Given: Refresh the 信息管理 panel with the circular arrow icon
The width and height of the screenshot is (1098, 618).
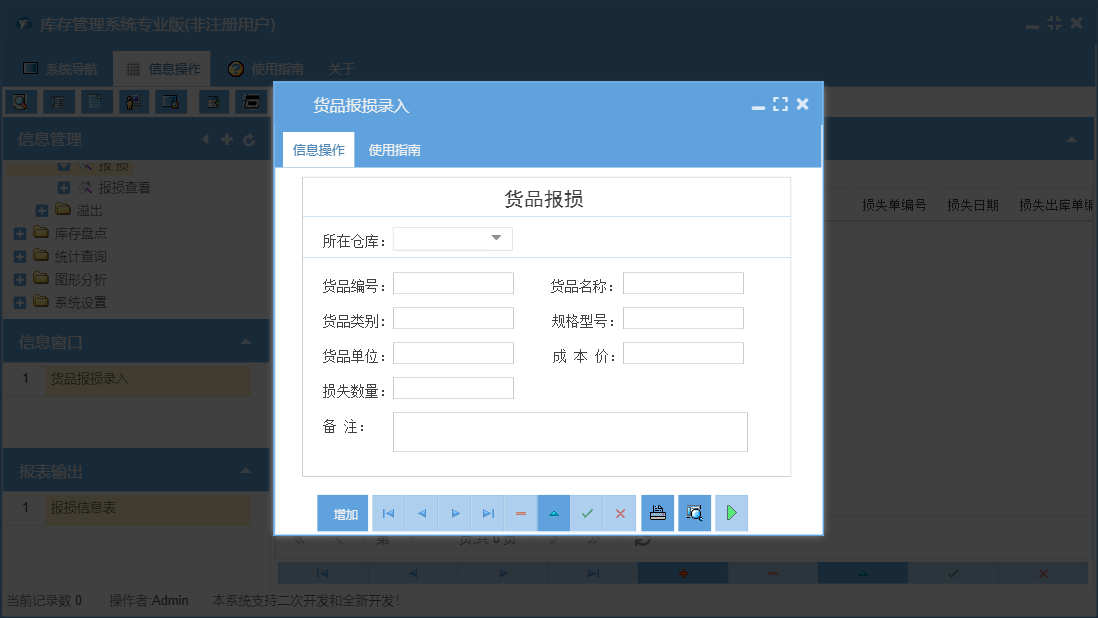Looking at the screenshot, I should click(x=248, y=139).
